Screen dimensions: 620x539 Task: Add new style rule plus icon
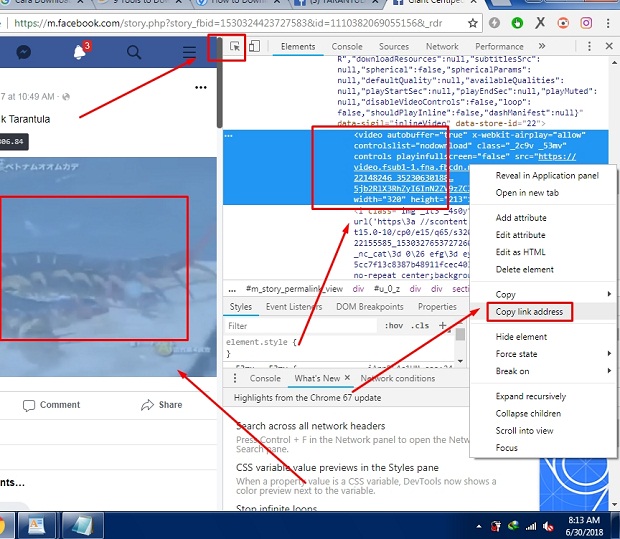(442, 325)
